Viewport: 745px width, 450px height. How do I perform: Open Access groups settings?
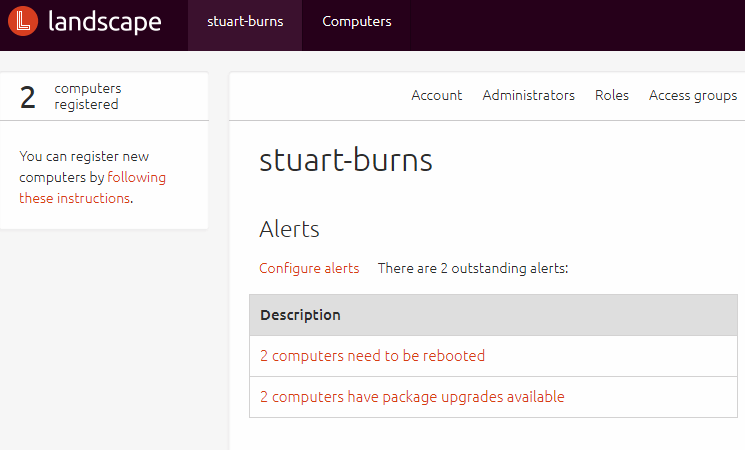pos(692,95)
